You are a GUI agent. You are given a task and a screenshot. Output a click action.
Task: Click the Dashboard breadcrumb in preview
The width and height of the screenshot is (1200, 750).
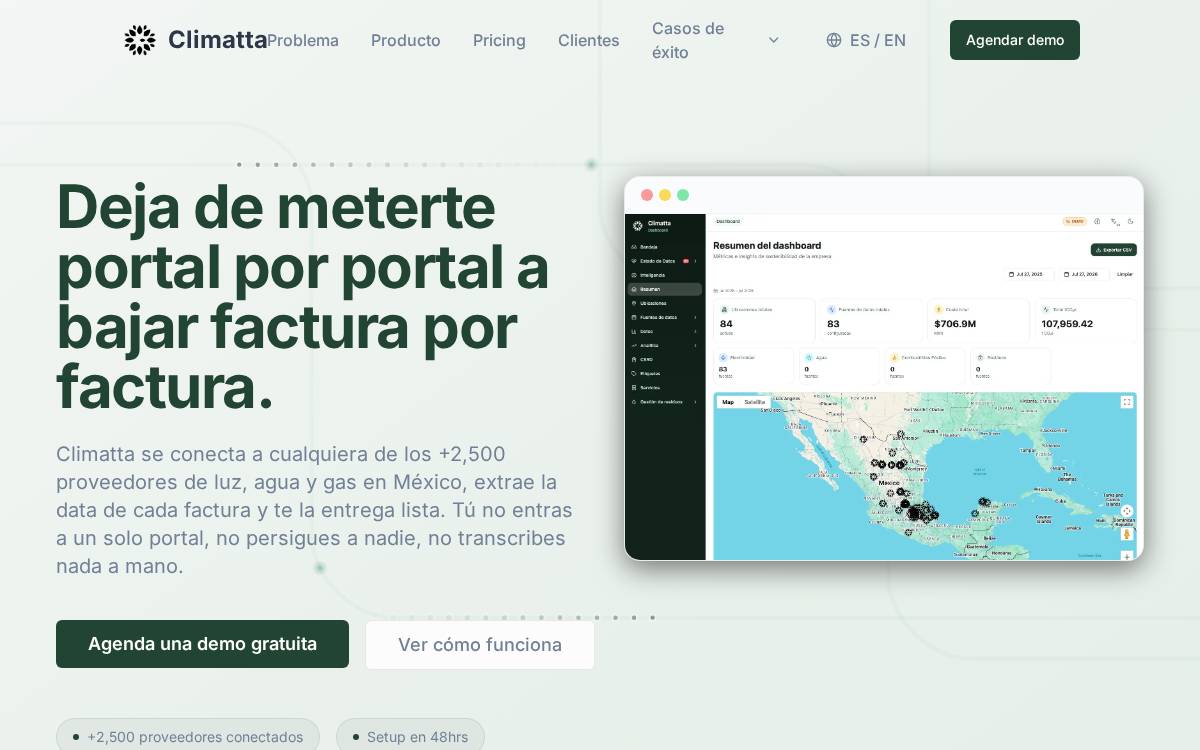(728, 221)
